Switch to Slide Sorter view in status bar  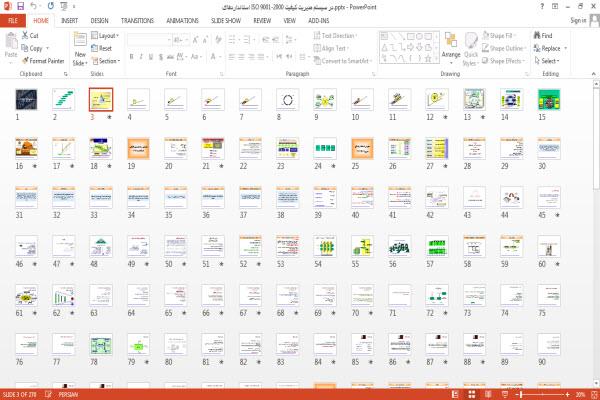472,394
